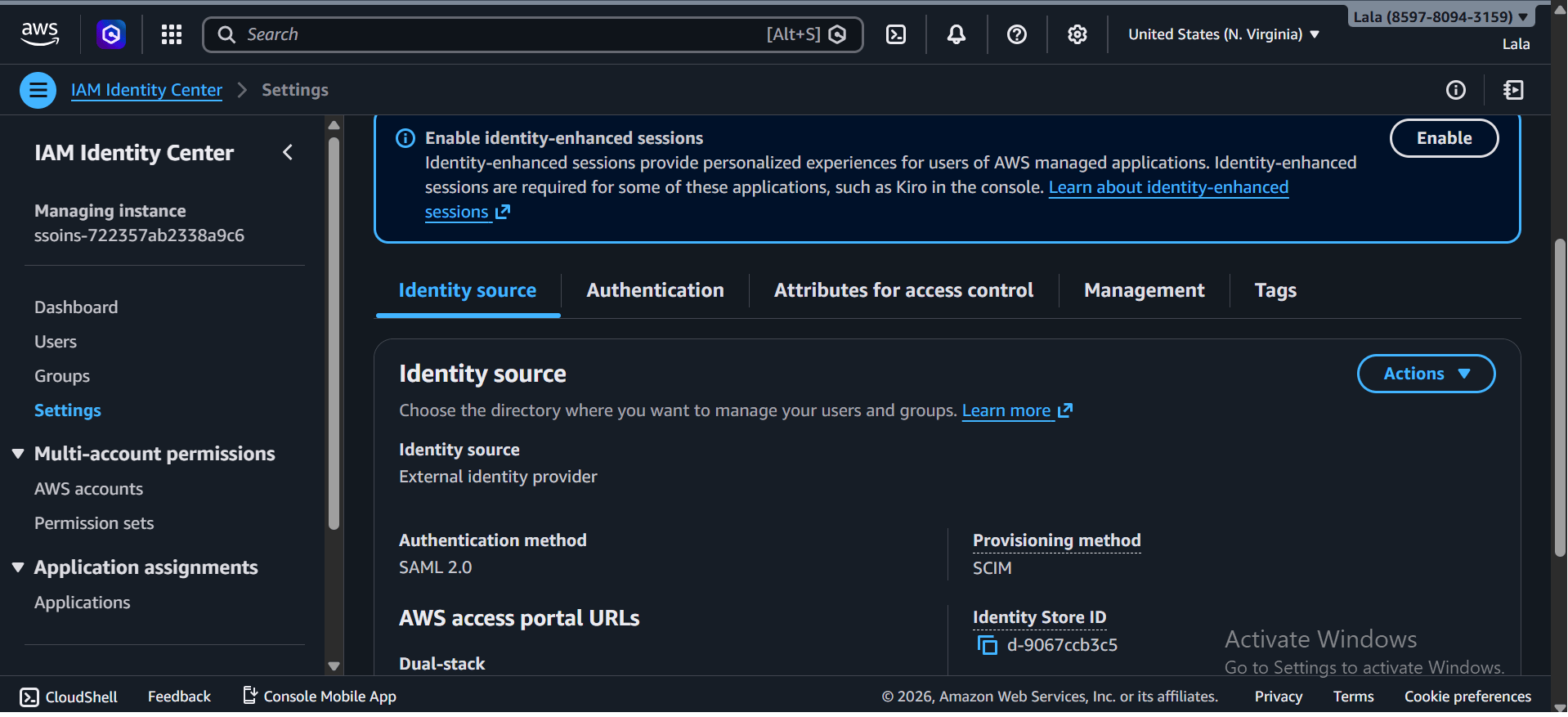The width and height of the screenshot is (1568, 717).
Task: Toggle the blue hamburger navigation button
Action: pyautogui.click(x=38, y=90)
